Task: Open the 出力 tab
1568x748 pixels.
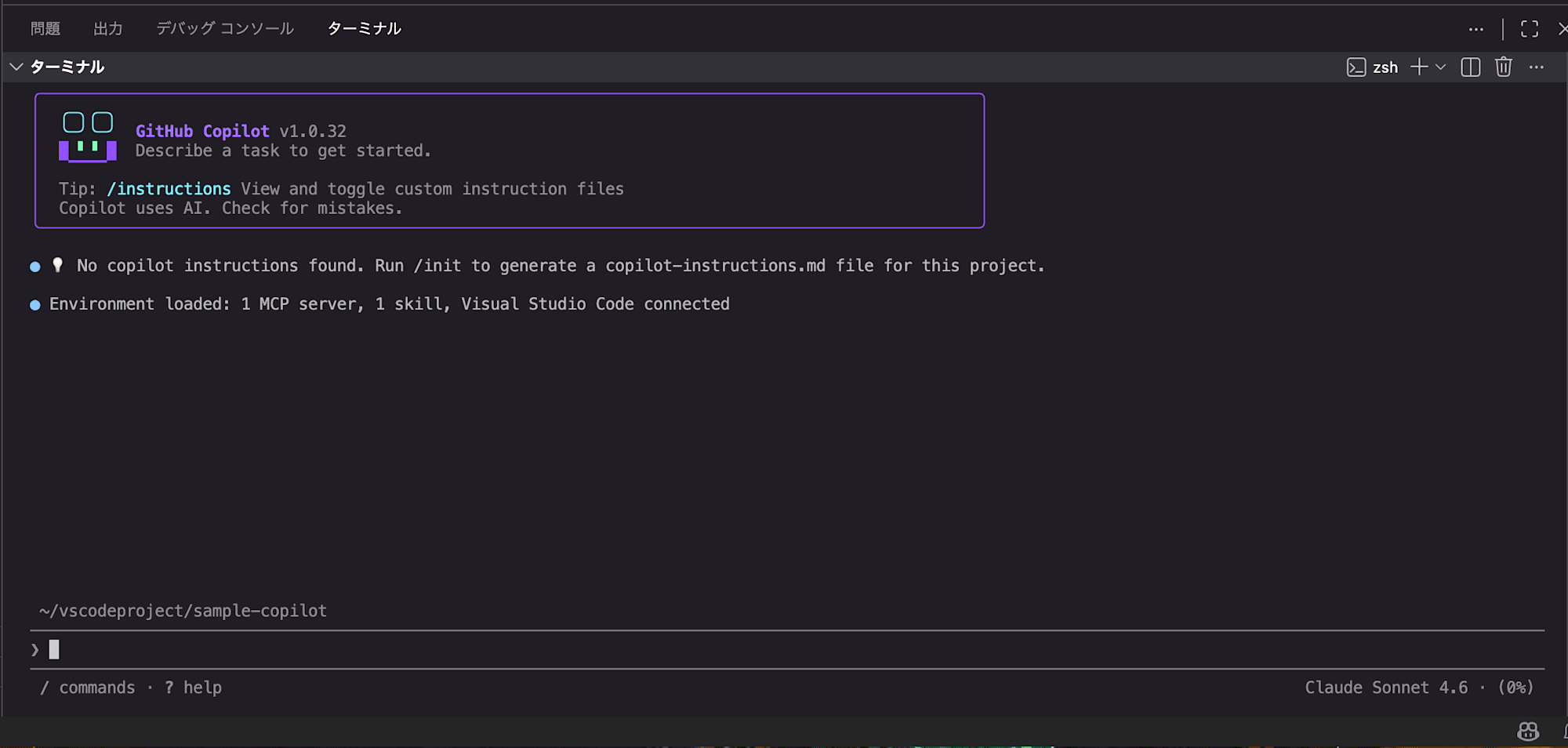Action: point(108,29)
